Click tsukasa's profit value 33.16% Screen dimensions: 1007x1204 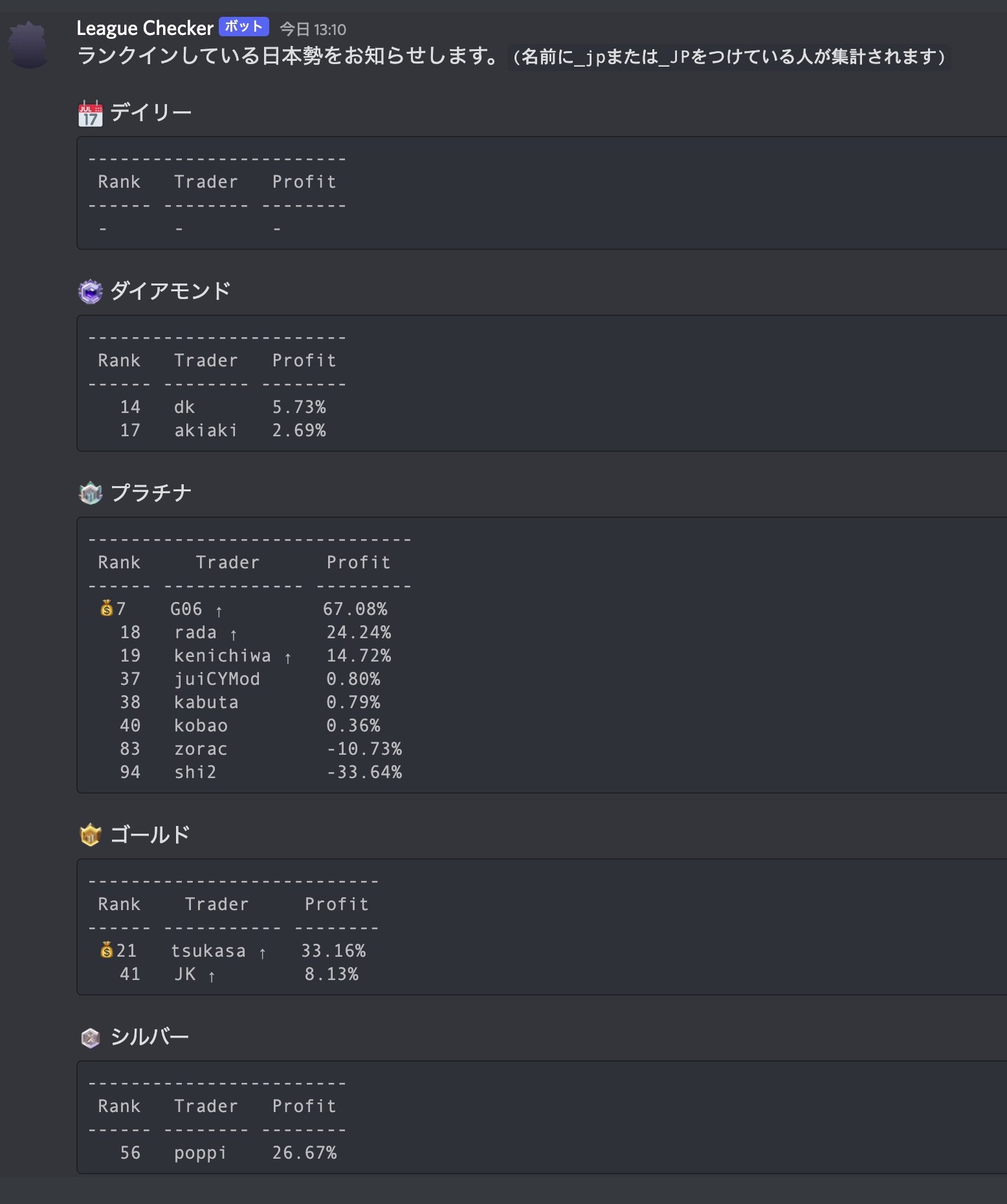coord(333,951)
